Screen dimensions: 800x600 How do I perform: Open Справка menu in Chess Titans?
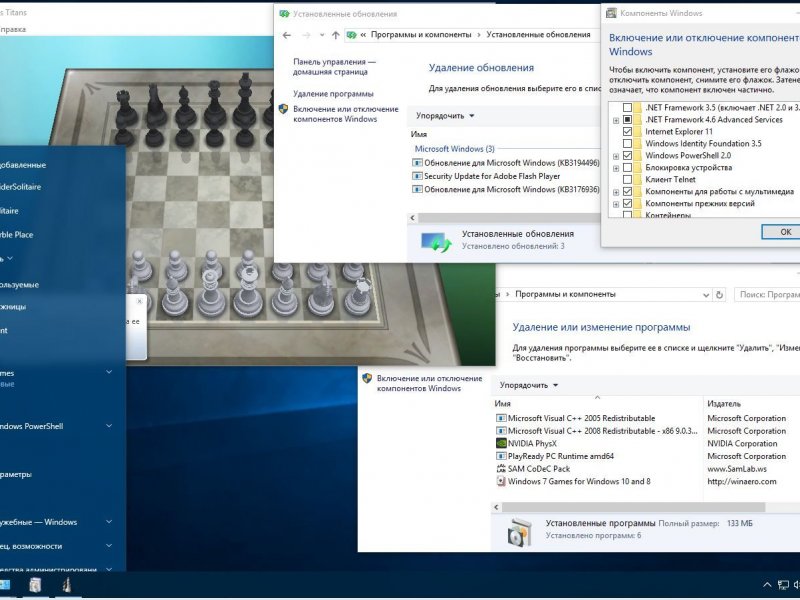pyautogui.click(x=13, y=30)
